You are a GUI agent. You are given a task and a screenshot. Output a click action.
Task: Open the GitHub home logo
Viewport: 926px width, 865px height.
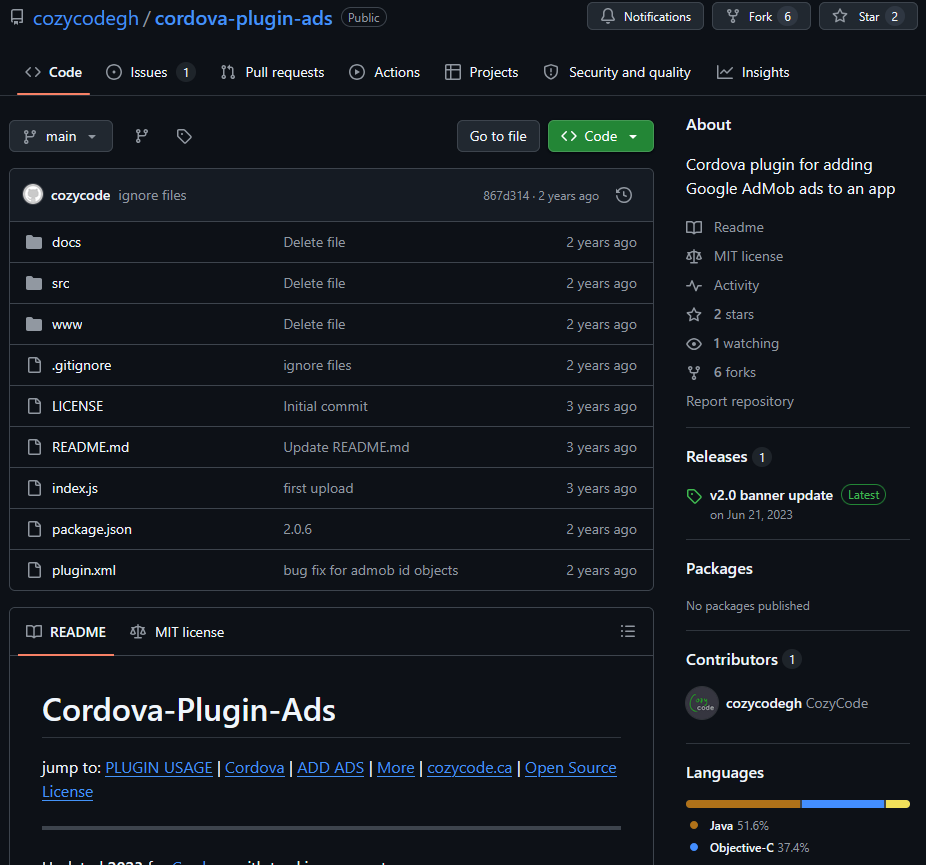click(16, 16)
